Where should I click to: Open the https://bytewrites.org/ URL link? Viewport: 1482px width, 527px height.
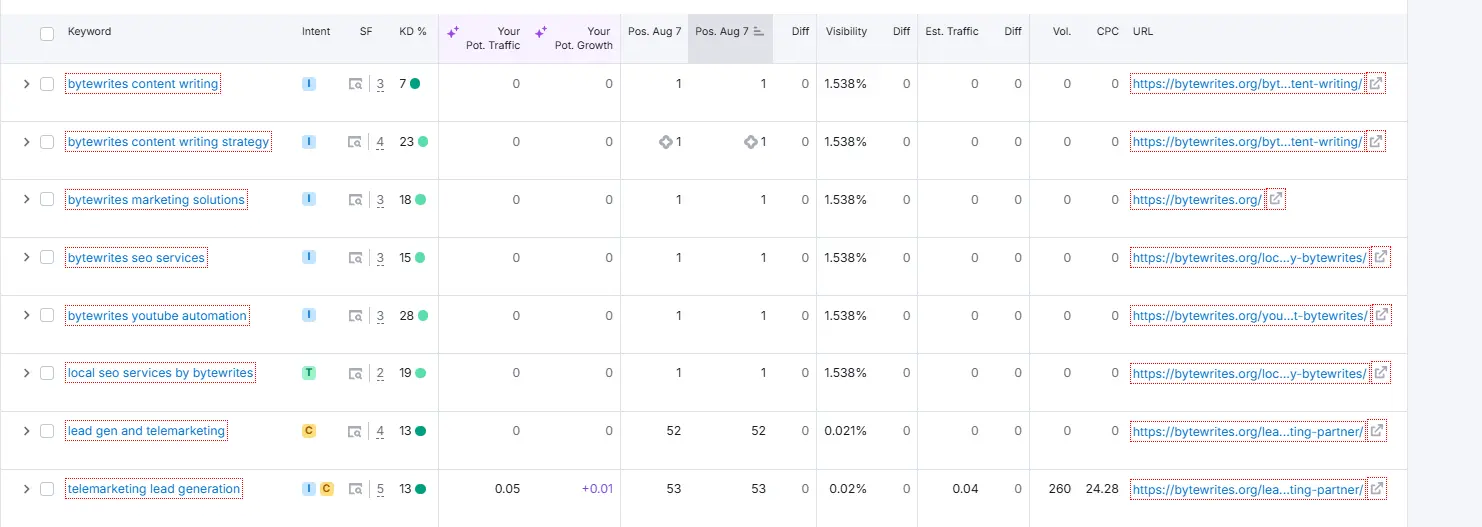(x=1197, y=200)
